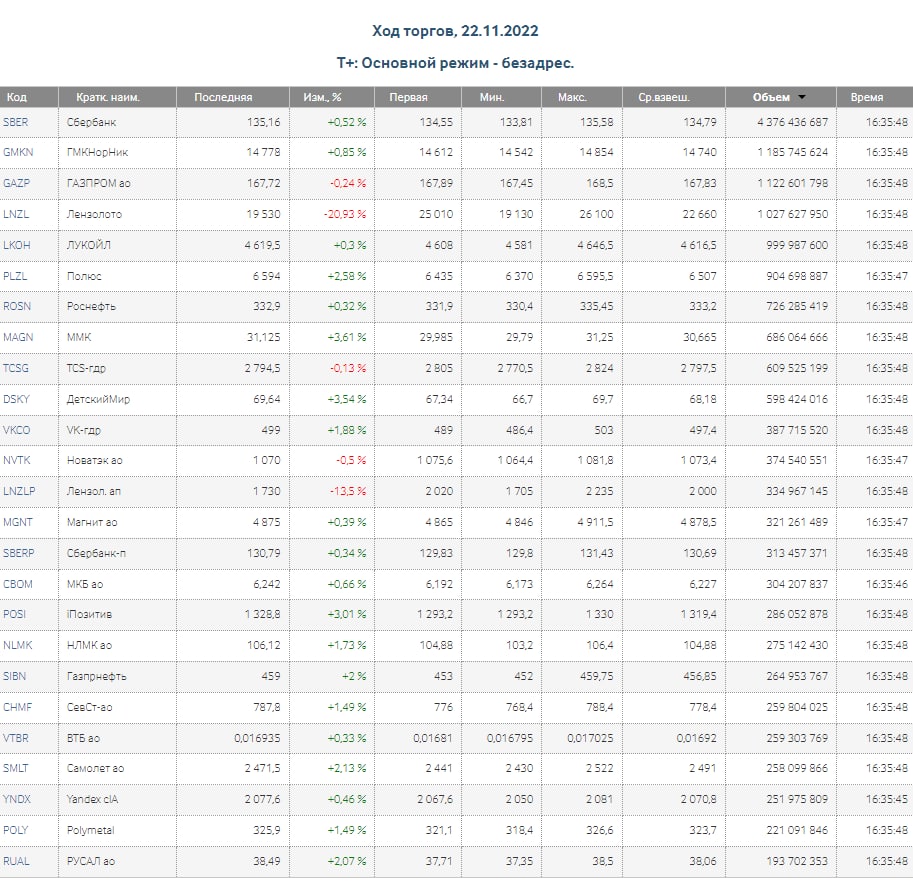Image resolution: width=913 pixels, height=881 pixels.
Task: Open the SBER ticker link
Action: pyautogui.click(x=16, y=122)
